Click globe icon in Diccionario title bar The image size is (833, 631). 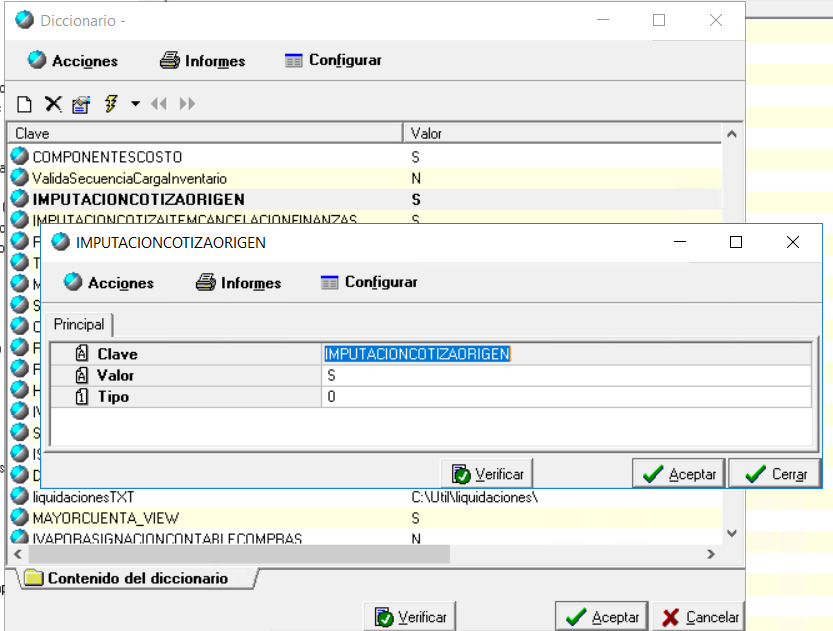click(24, 20)
